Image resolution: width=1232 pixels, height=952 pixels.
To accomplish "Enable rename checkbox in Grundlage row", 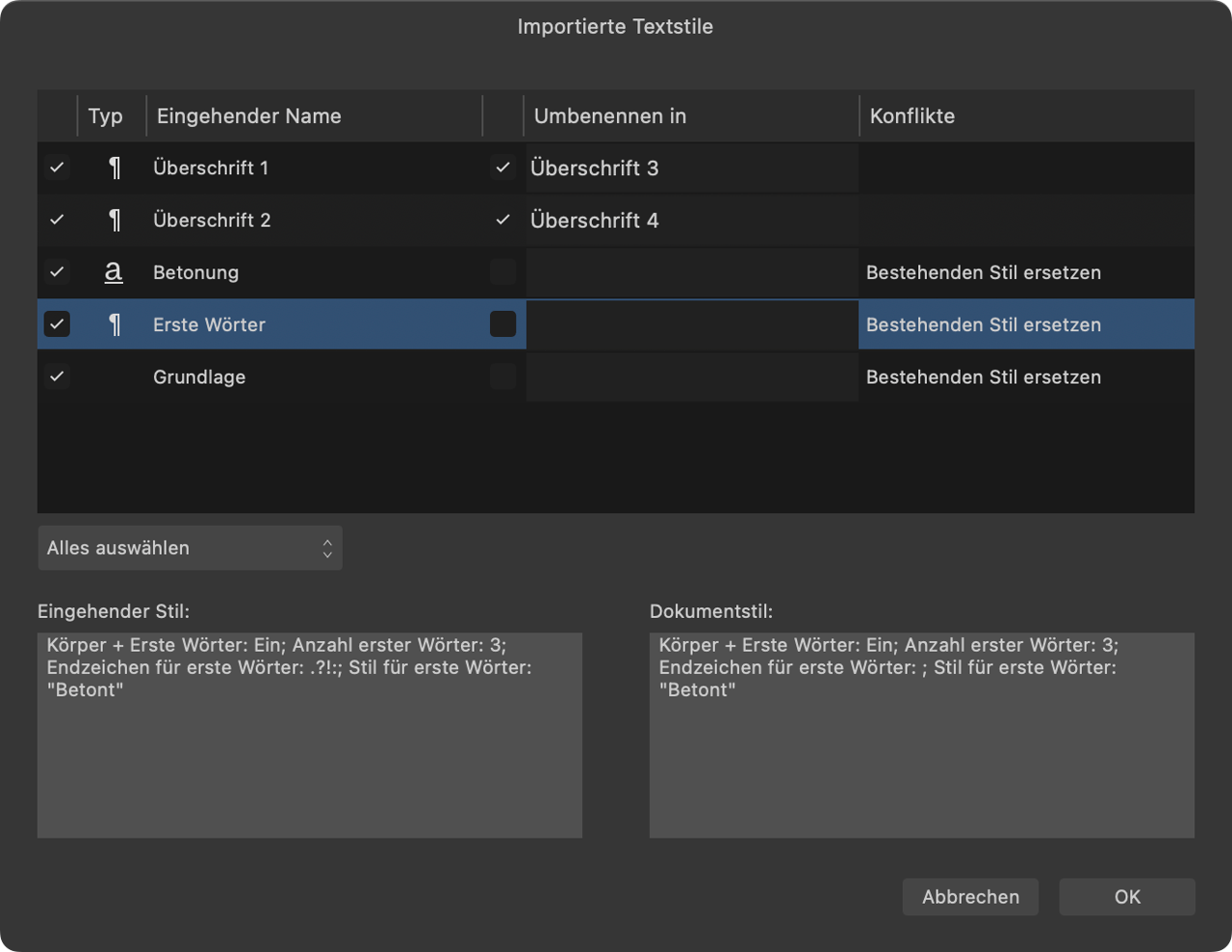I will point(502,376).
